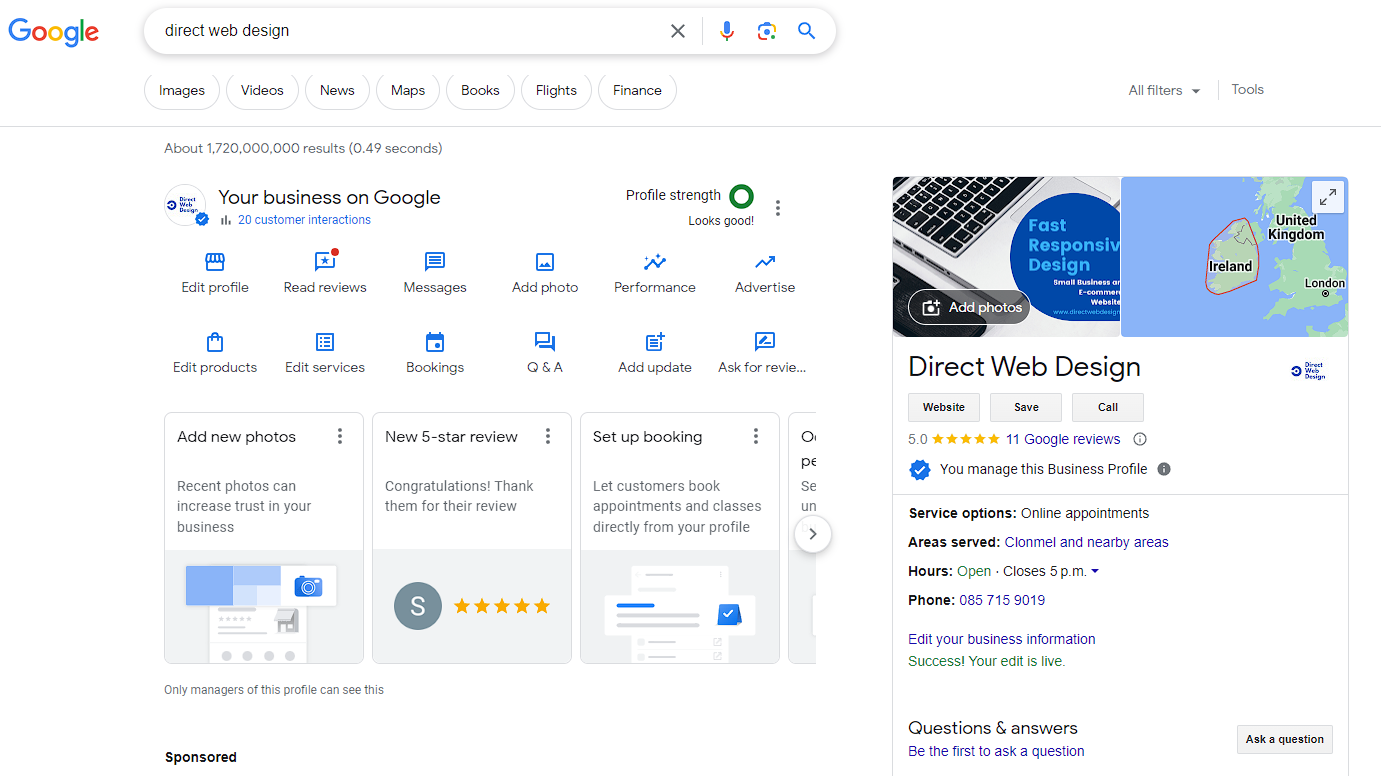Switch to the Images tab
Screen dimensions: 1381x776
tap(182, 90)
